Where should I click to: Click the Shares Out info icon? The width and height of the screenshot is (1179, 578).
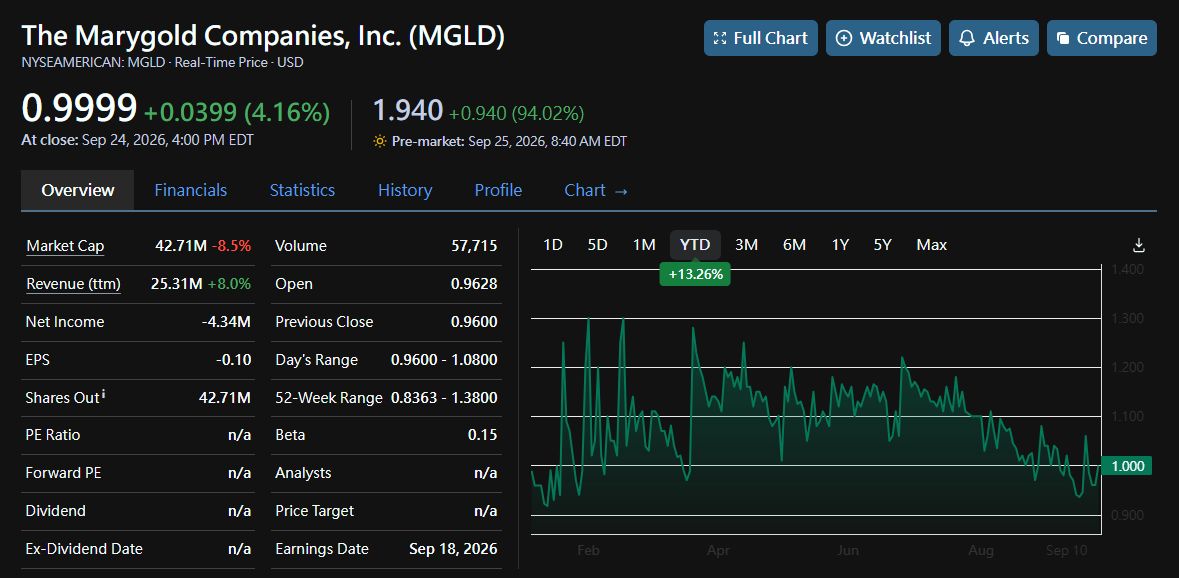[103, 395]
